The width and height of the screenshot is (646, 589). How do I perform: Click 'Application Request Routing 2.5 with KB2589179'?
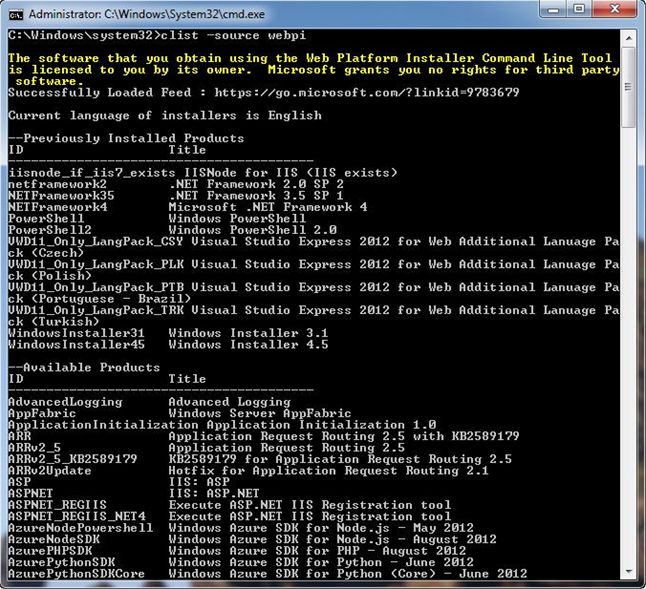[x=344, y=436]
